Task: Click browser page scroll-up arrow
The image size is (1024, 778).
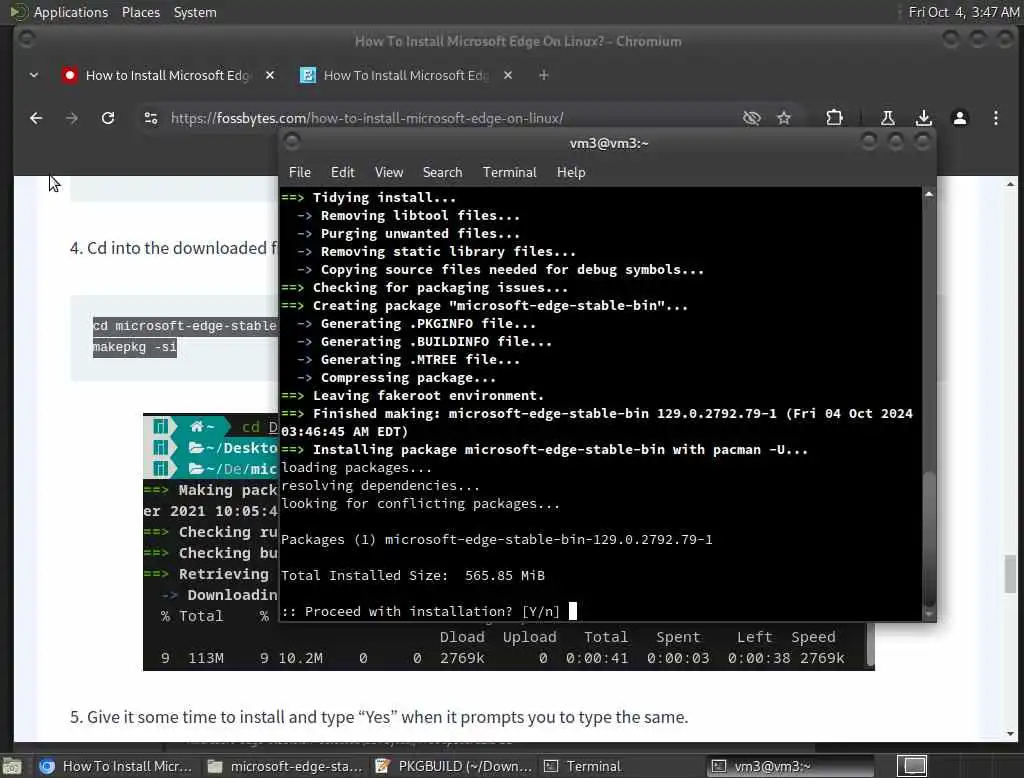Action: tap(1010, 185)
